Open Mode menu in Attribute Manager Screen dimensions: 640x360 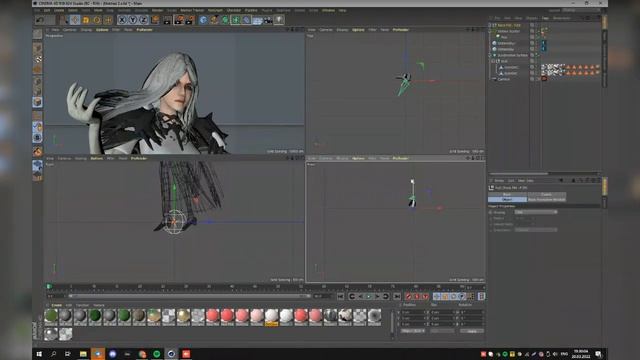(x=499, y=180)
